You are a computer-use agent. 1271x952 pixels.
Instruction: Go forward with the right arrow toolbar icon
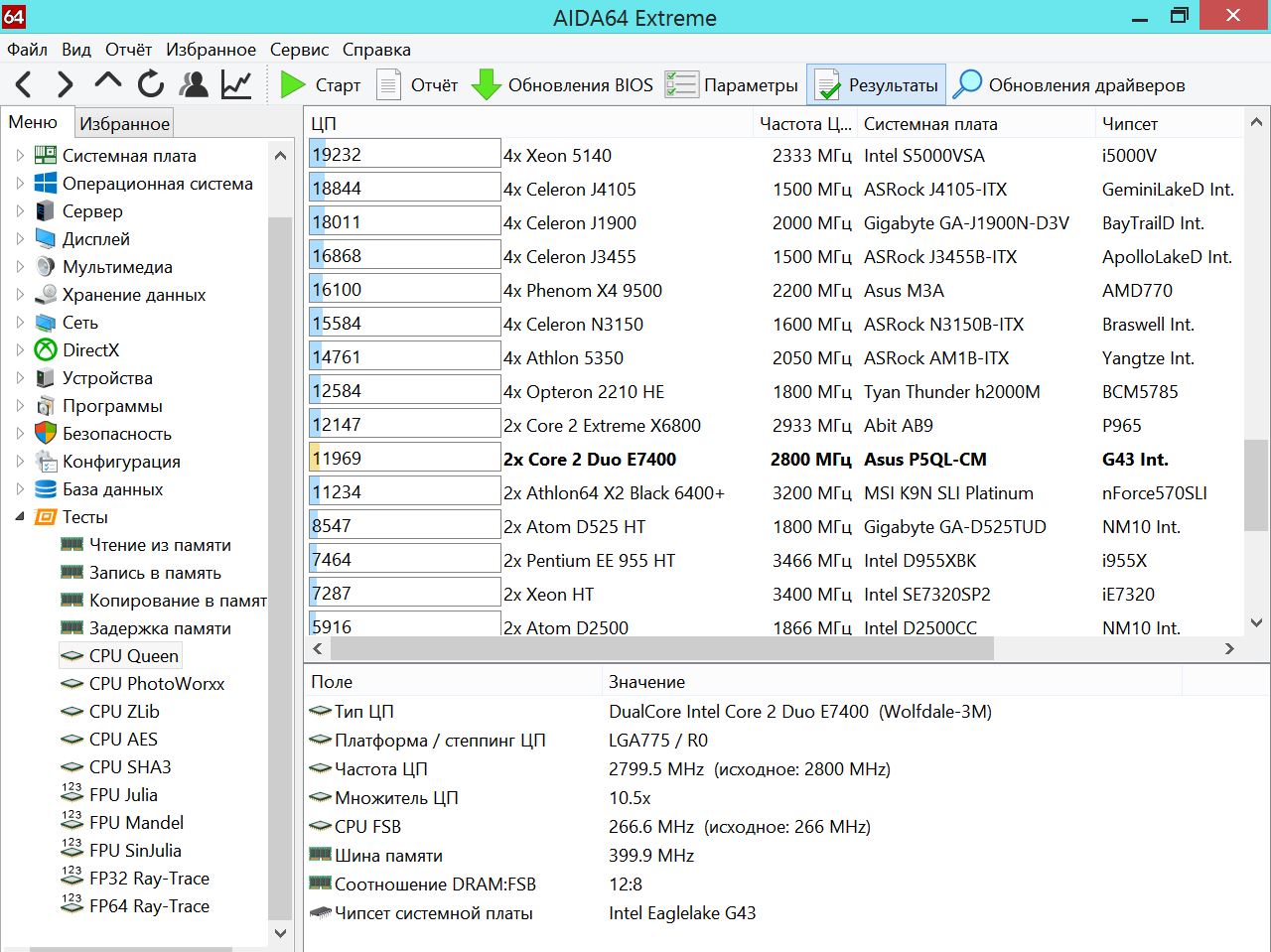click(x=66, y=85)
